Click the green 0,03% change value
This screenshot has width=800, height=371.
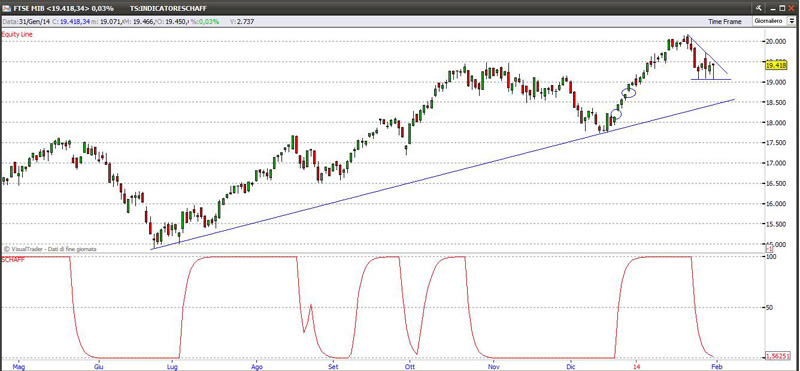coord(209,21)
